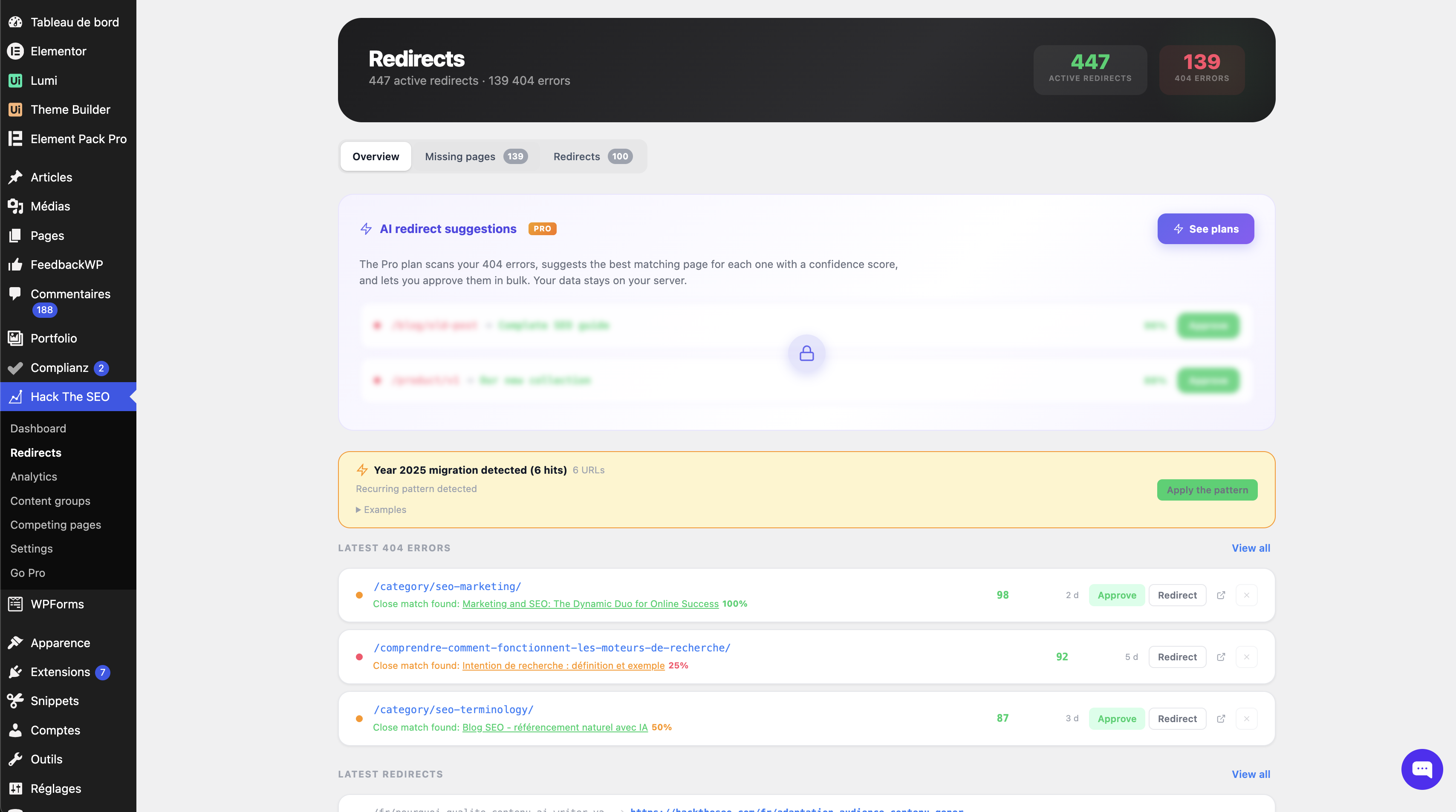Click the Outils wrench icon
The width and height of the screenshot is (1456, 812).
pos(15,759)
